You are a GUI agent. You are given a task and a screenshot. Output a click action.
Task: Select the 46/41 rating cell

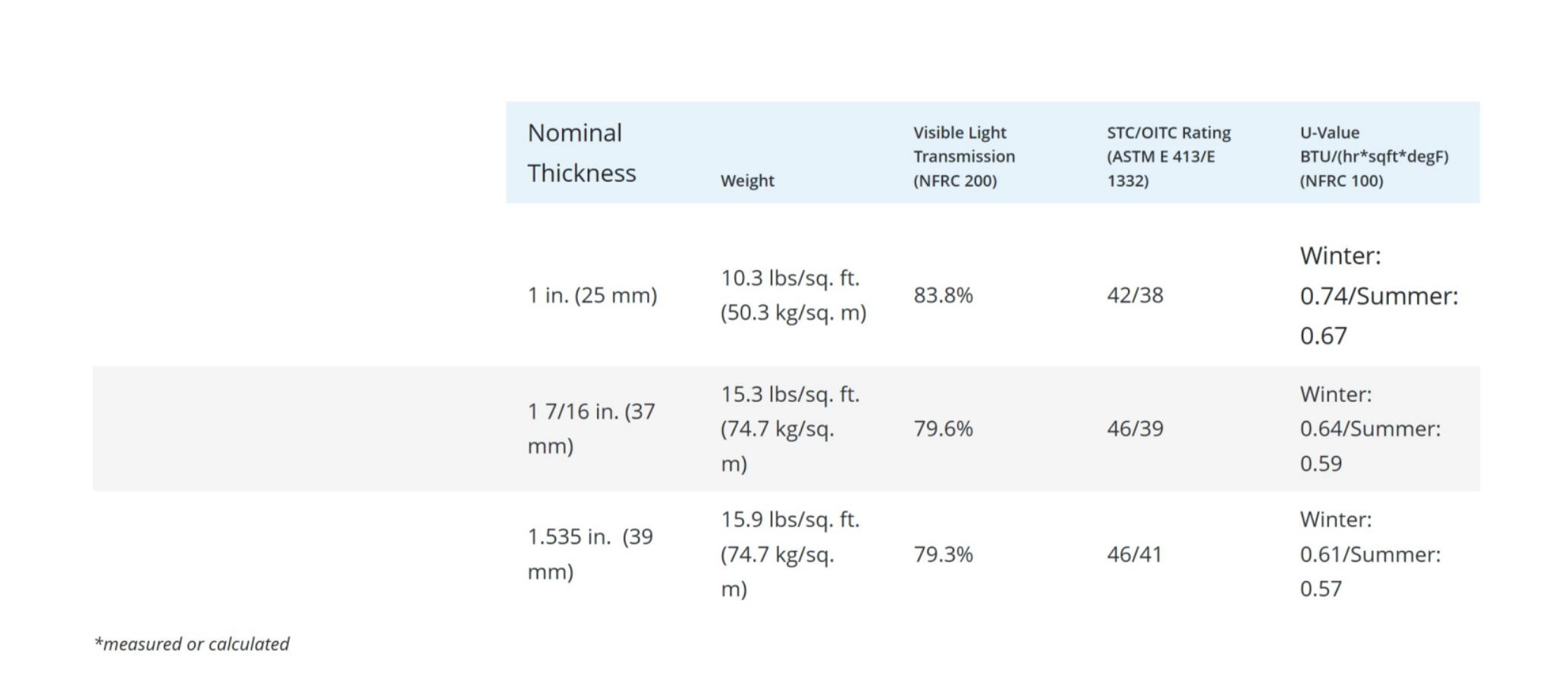(x=1134, y=555)
